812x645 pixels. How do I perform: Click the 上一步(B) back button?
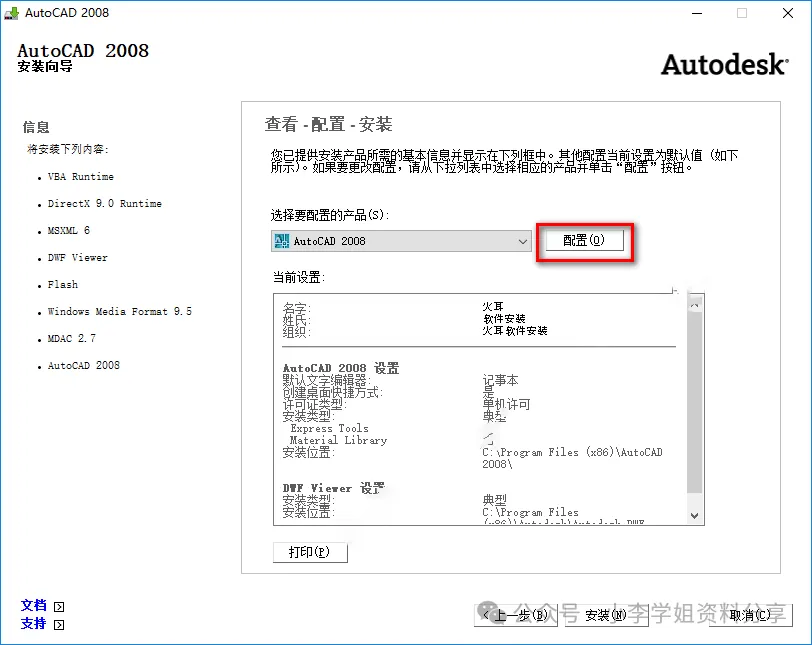pyautogui.click(x=516, y=615)
